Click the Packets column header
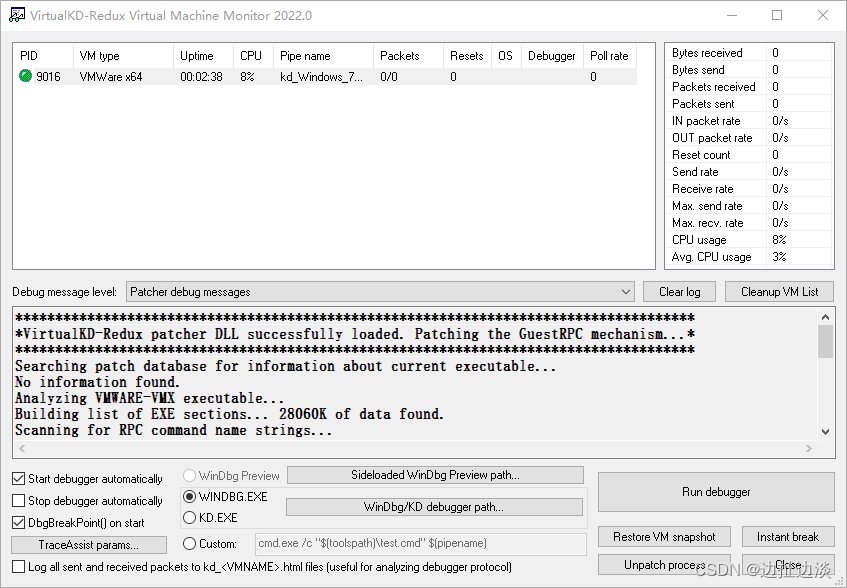 408,56
